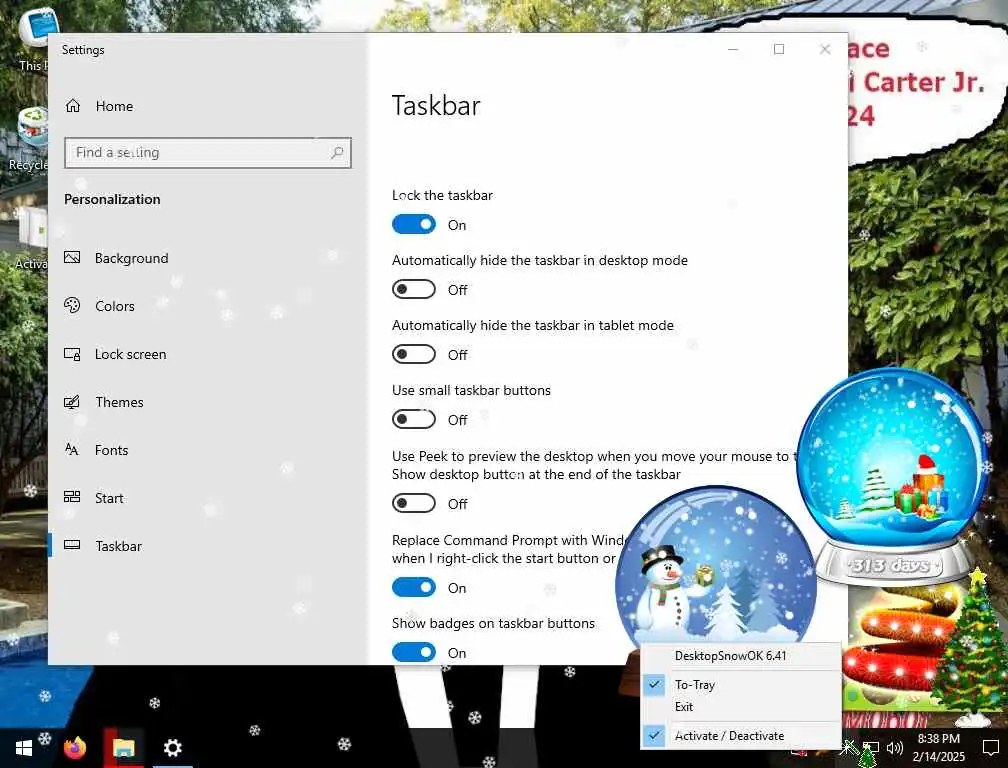The image size is (1008, 768).
Task: Open the Action Center notification icon
Action: pyautogui.click(x=991, y=748)
